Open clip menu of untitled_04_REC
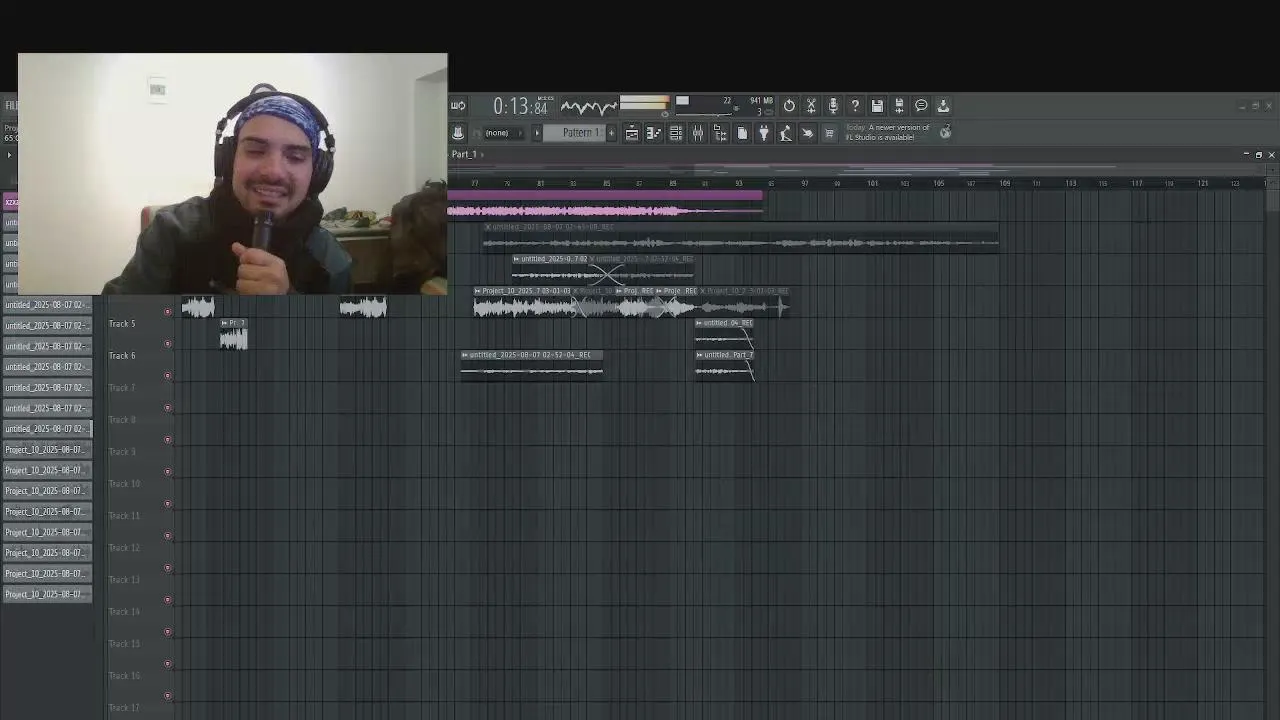This screenshot has height=720, width=1280. 700,323
